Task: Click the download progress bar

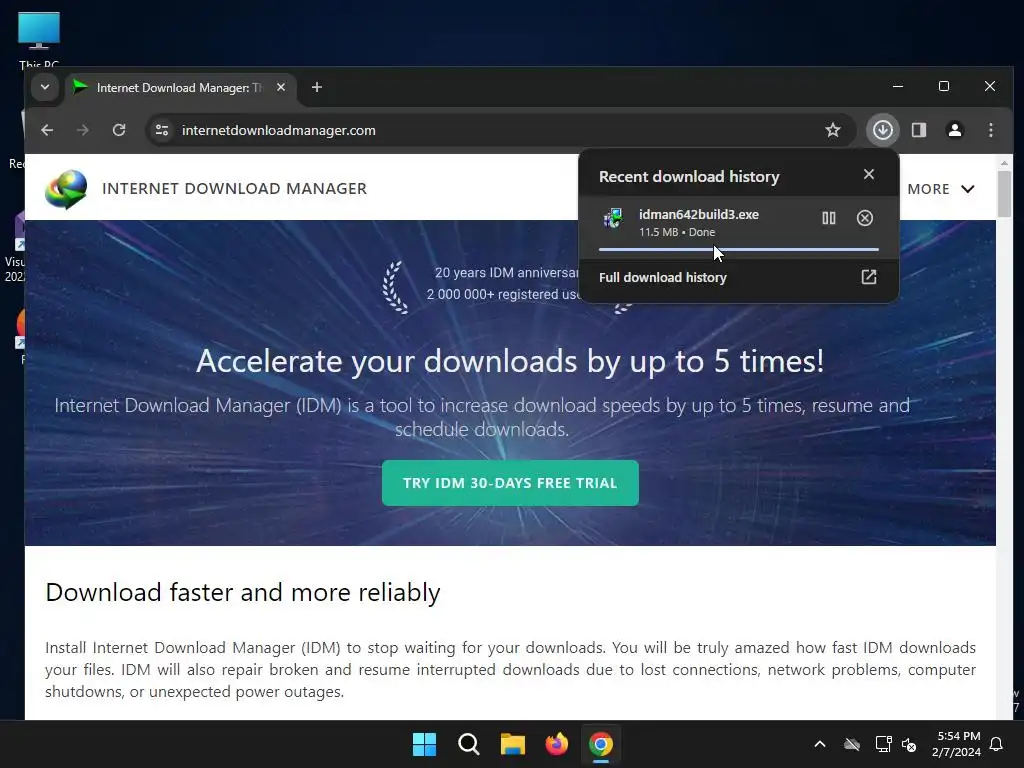Action: 739,249
